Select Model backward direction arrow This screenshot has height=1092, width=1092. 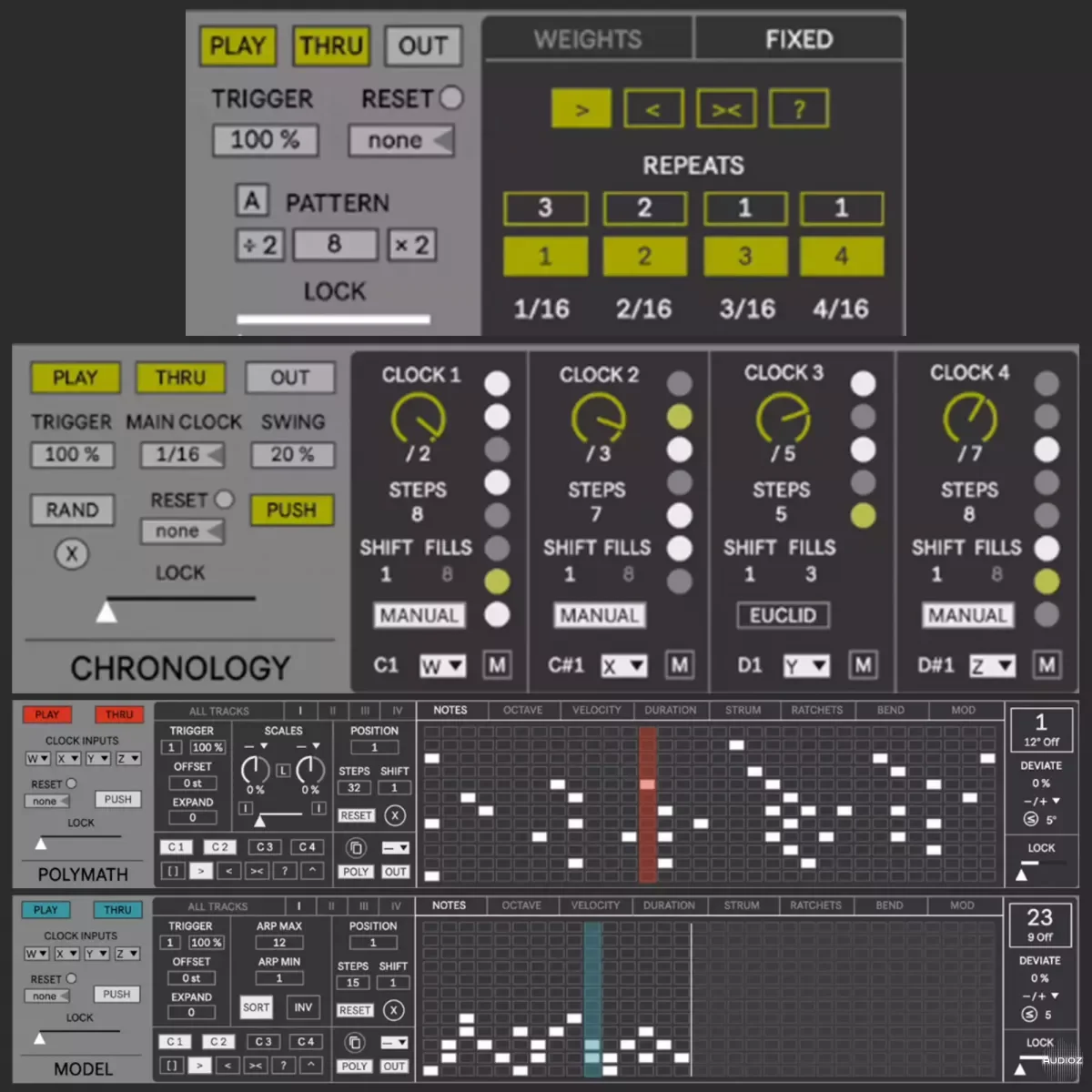[x=227, y=1066]
